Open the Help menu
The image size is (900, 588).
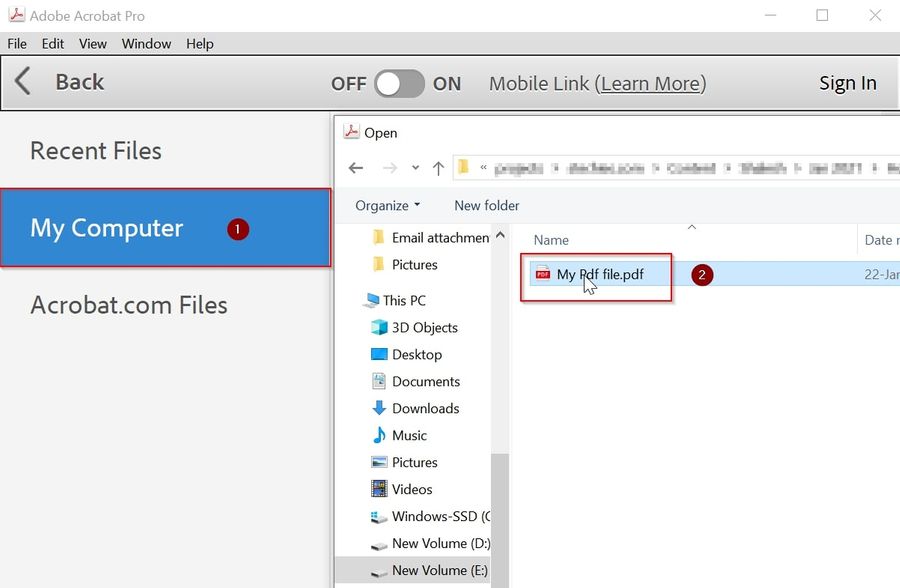coord(199,44)
